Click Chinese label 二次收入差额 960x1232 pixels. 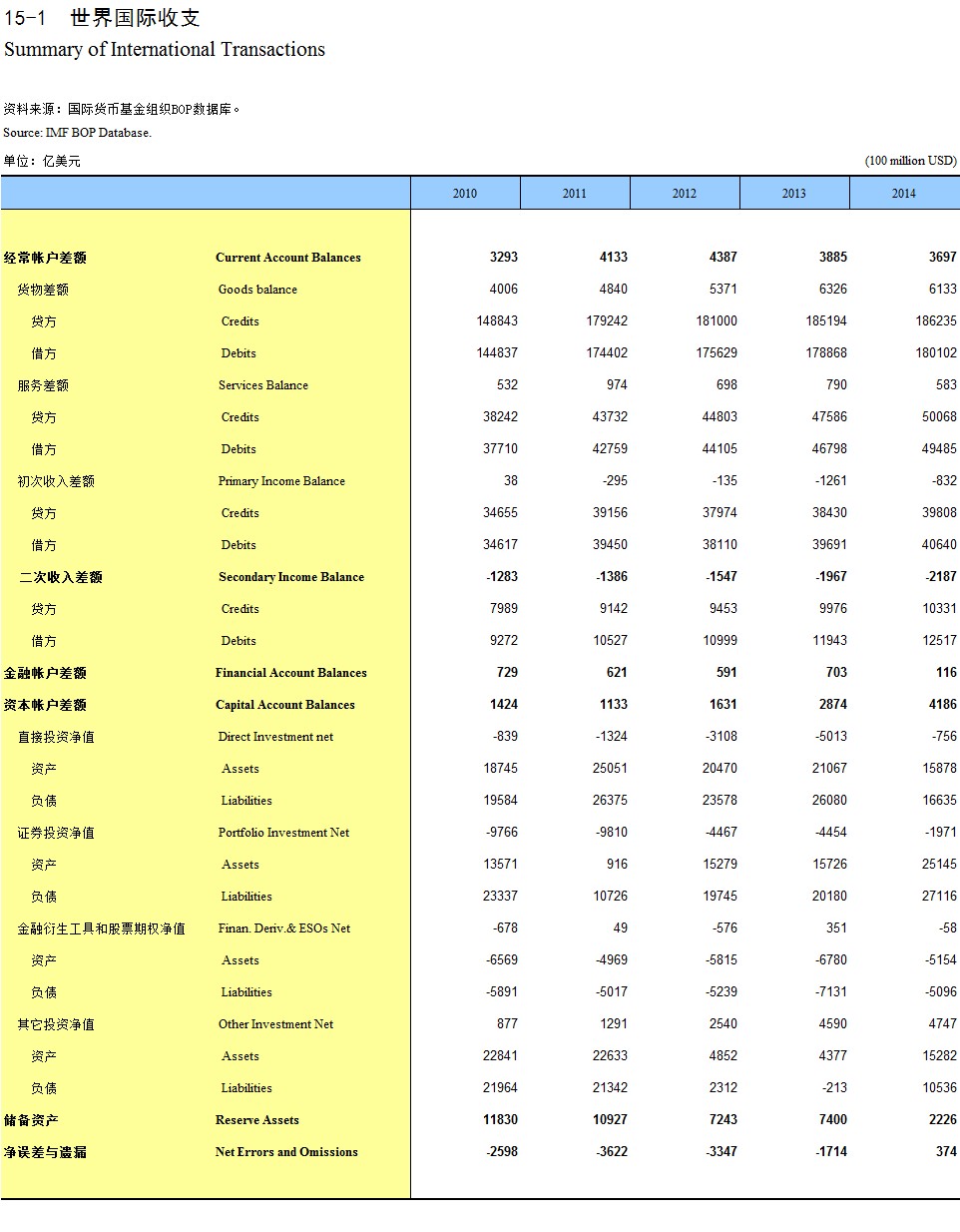click(61, 577)
